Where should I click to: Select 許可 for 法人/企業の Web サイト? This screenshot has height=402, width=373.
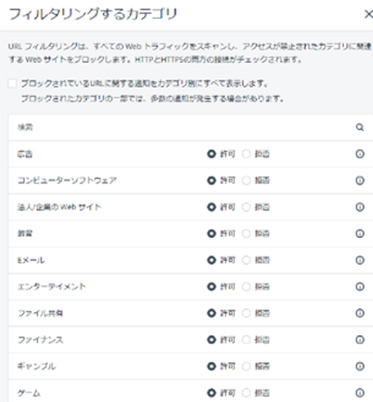pyautogui.click(x=211, y=207)
